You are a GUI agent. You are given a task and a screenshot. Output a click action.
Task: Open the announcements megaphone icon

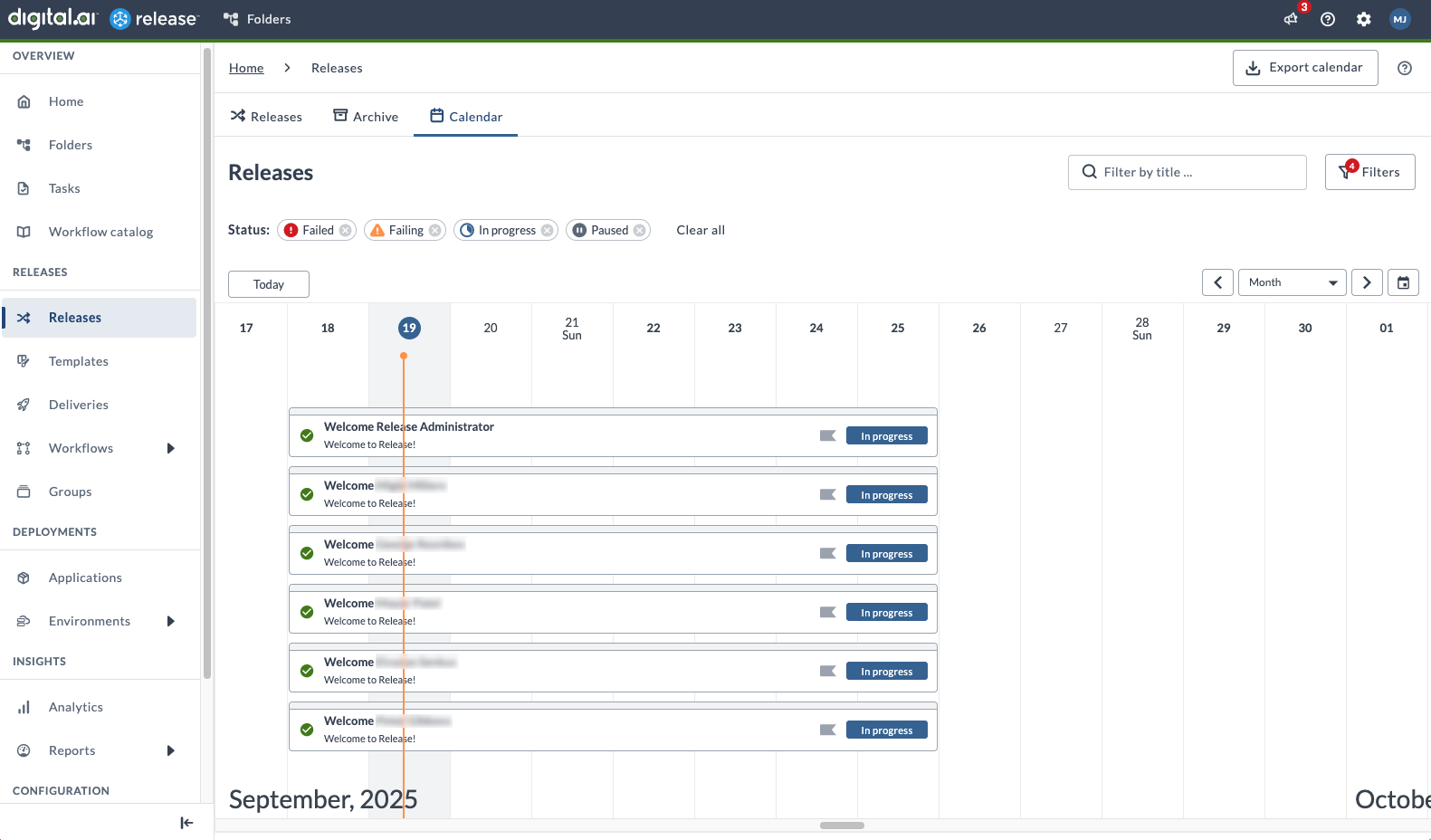[x=1291, y=19]
